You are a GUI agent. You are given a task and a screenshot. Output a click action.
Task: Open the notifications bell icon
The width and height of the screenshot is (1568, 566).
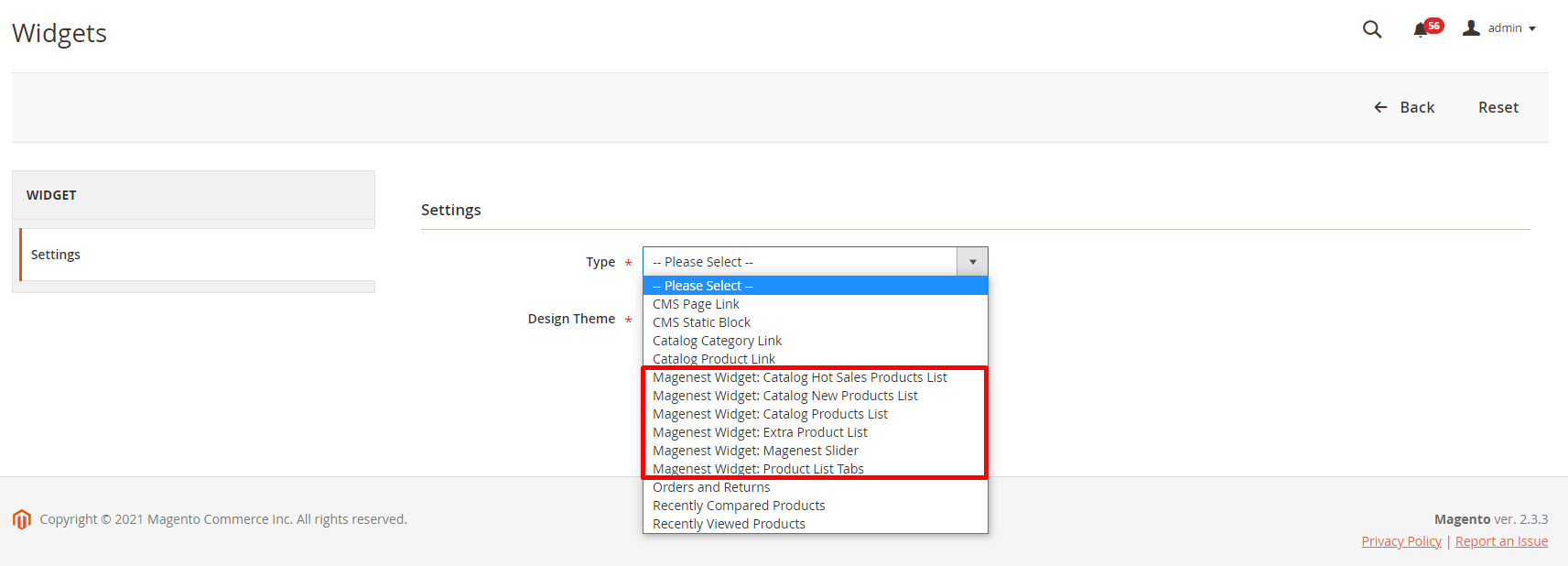(1420, 30)
